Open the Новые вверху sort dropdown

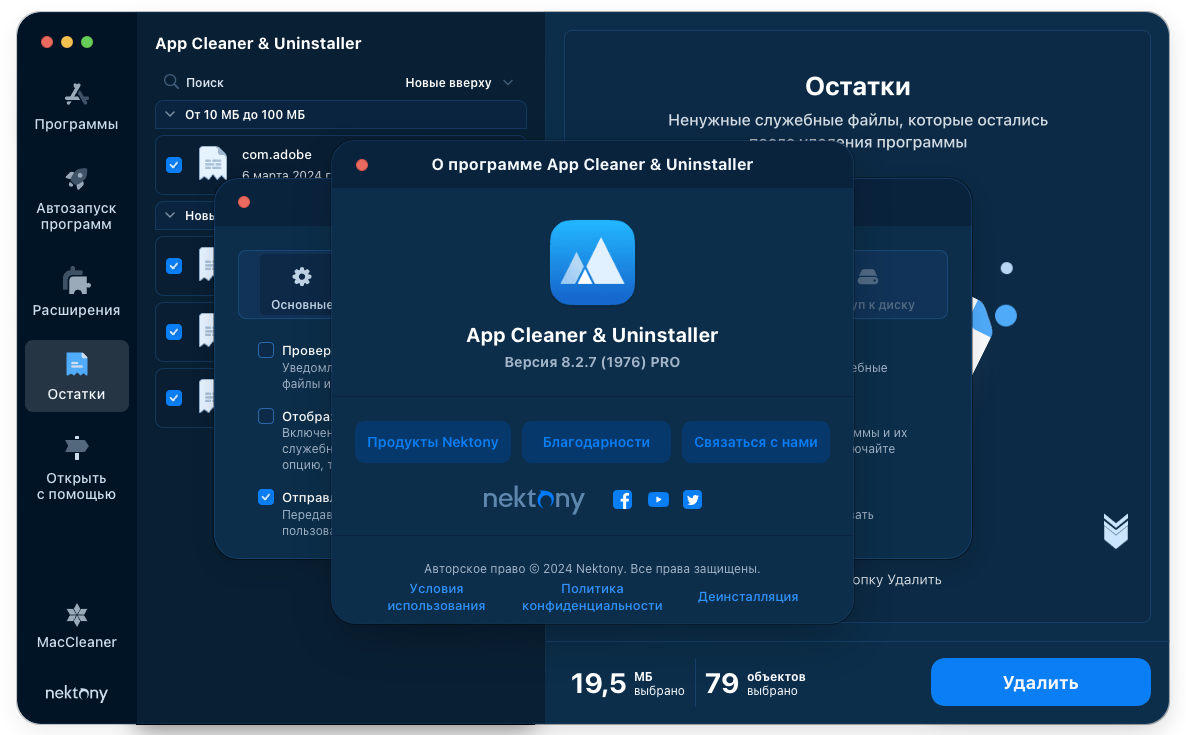[x=459, y=83]
